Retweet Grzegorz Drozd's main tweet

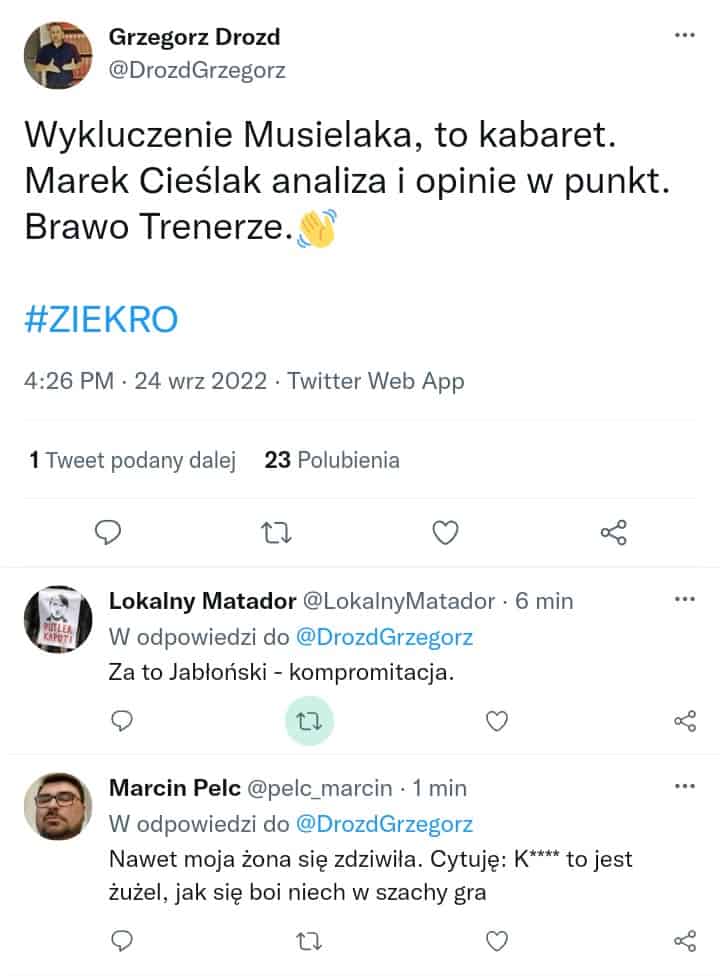coord(276,533)
